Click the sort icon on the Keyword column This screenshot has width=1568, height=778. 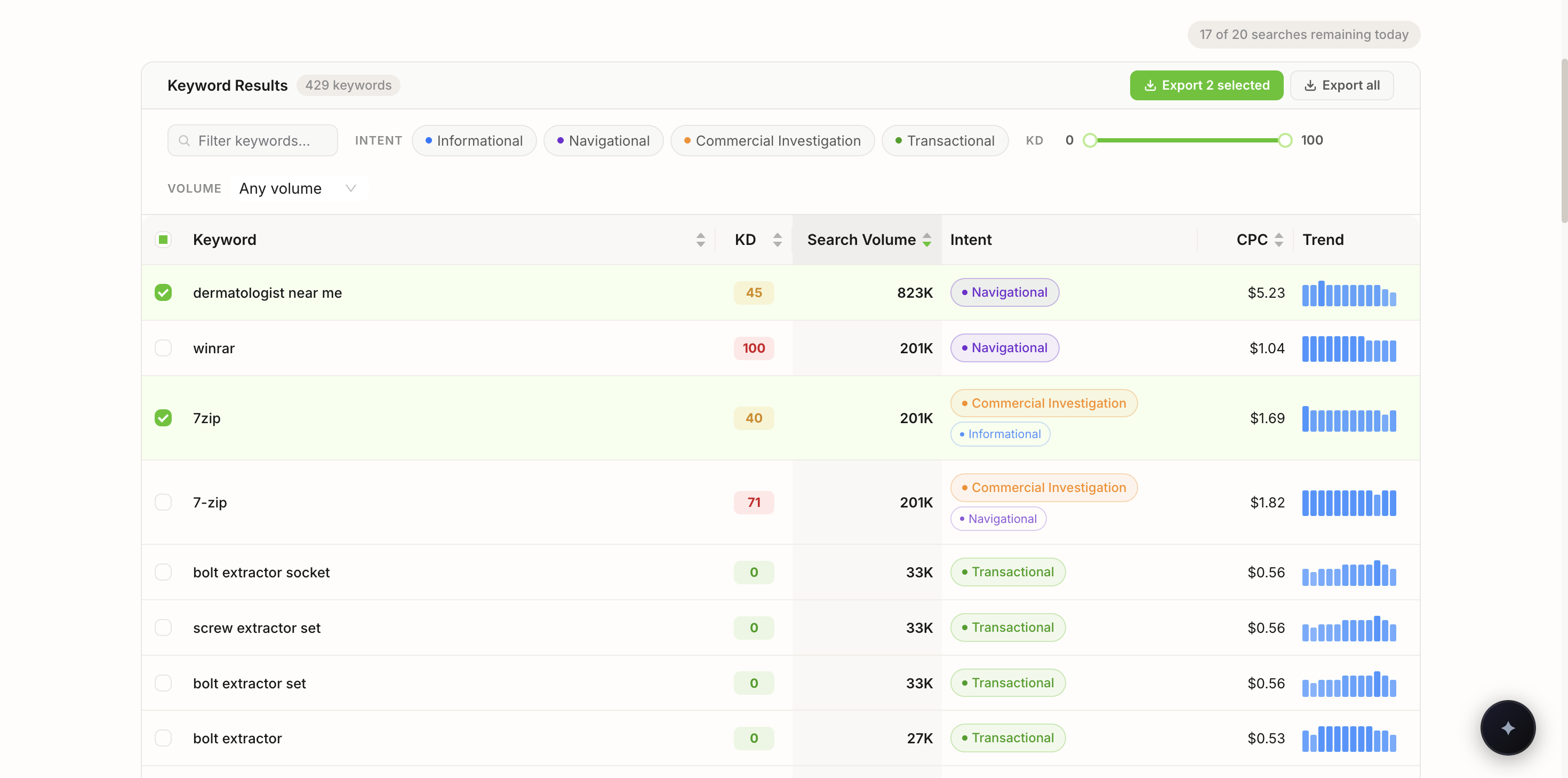pyautogui.click(x=701, y=240)
